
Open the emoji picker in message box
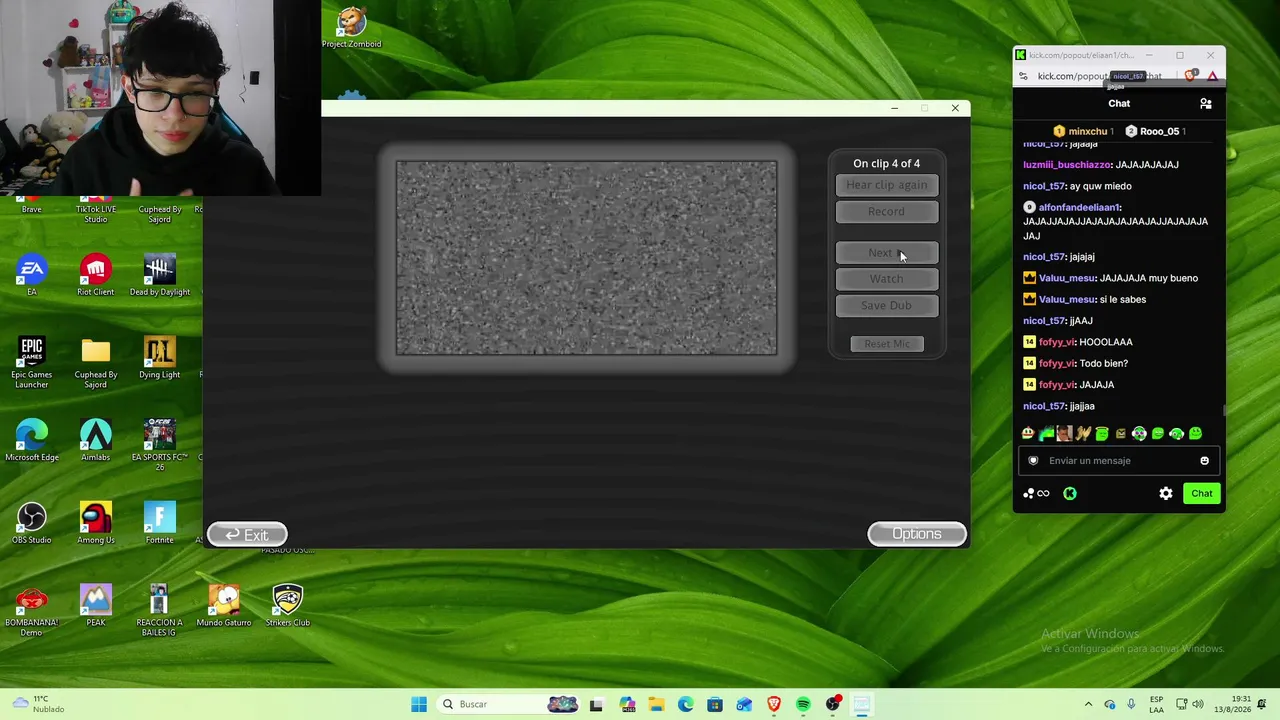click(x=1204, y=461)
